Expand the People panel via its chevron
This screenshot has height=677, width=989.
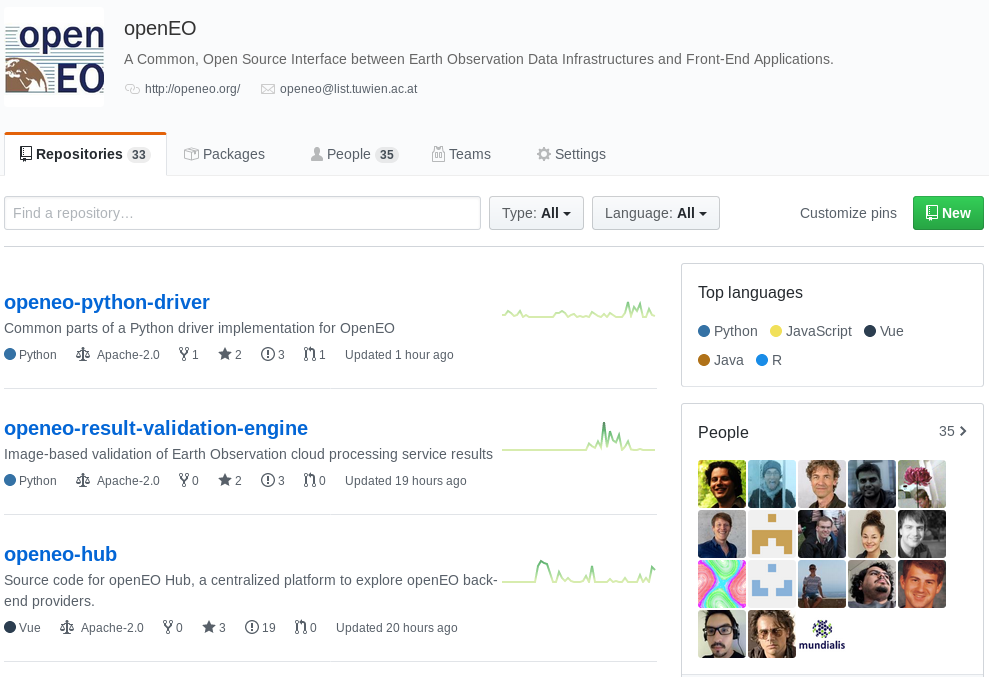[x=962, y=431]
